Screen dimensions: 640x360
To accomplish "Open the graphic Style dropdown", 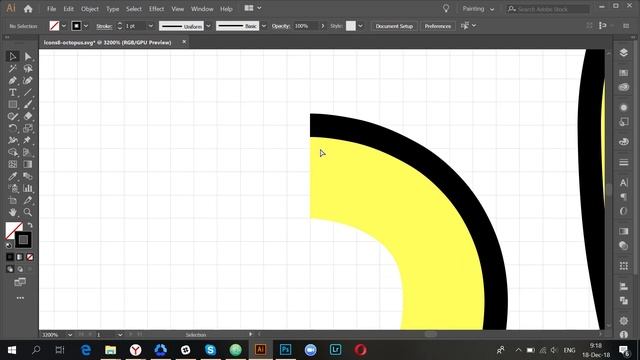I will 360,26.
